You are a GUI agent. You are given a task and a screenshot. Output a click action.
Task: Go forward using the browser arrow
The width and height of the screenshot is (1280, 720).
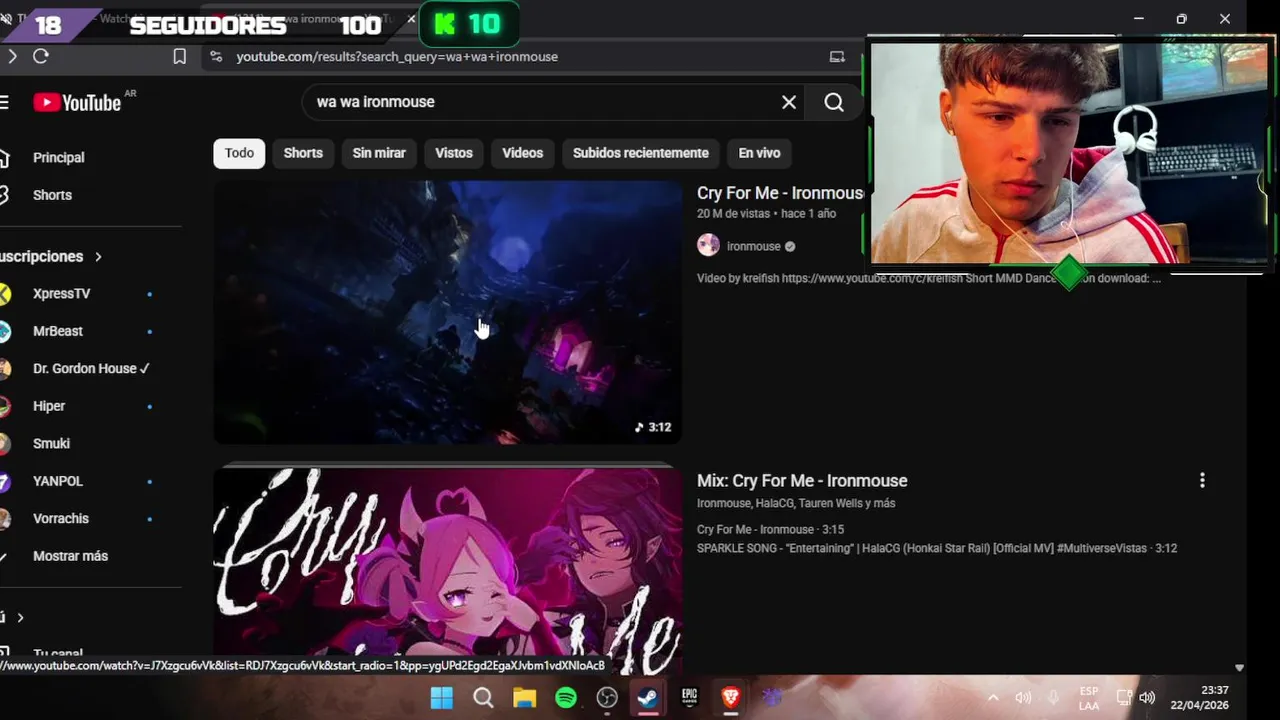tap(12, 56)
